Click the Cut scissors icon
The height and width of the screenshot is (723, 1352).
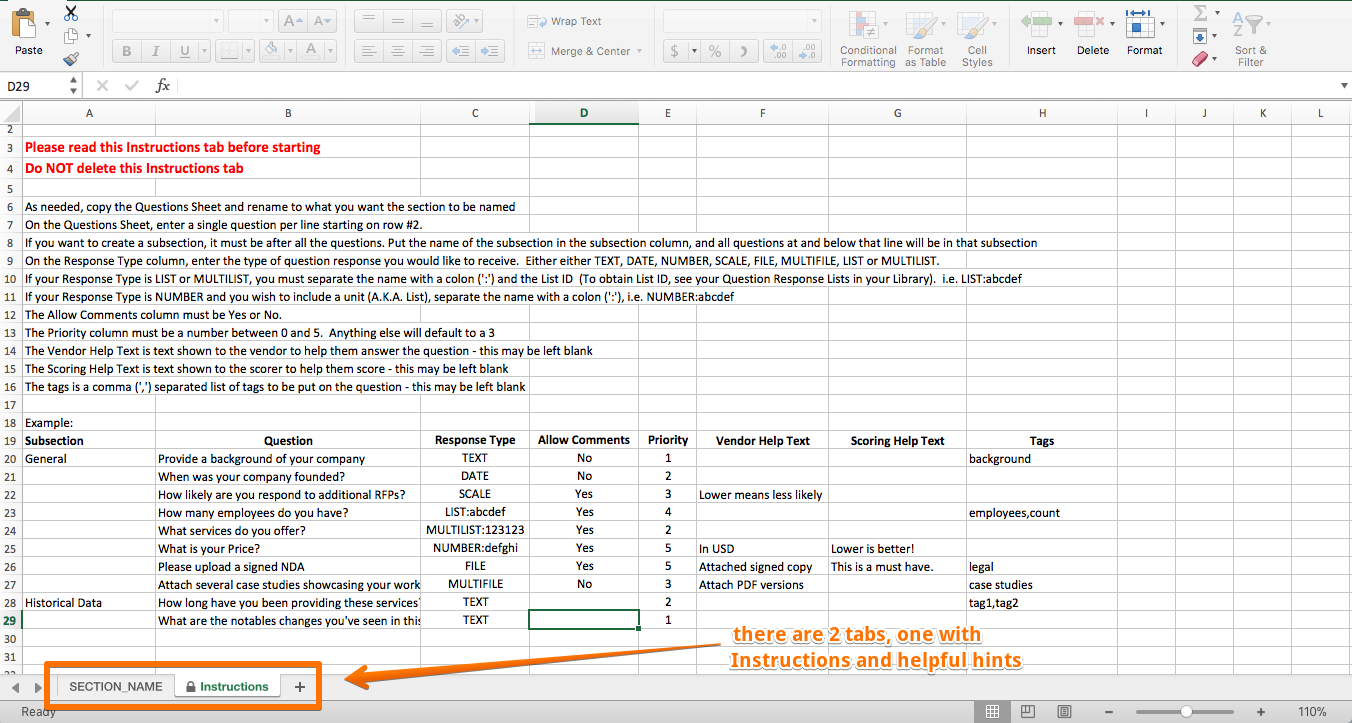pos(70,13)
